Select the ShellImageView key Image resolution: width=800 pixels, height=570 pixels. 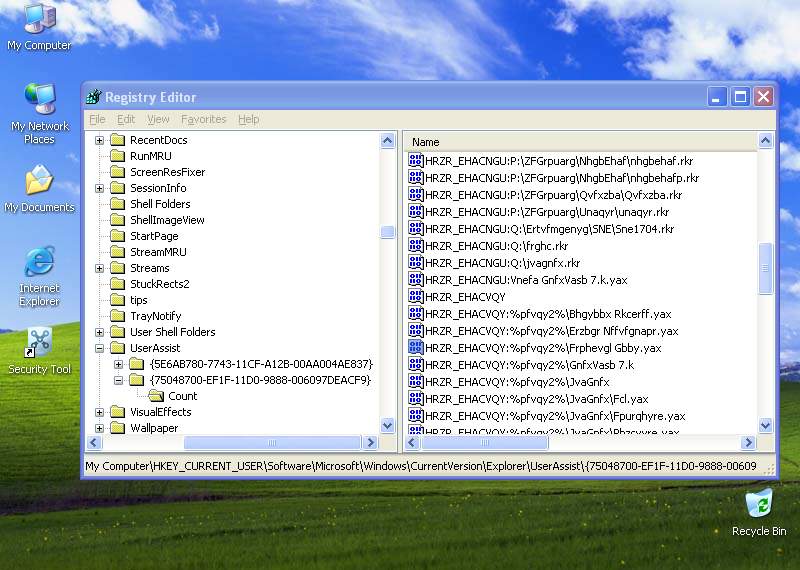click(x=167, y=220)
